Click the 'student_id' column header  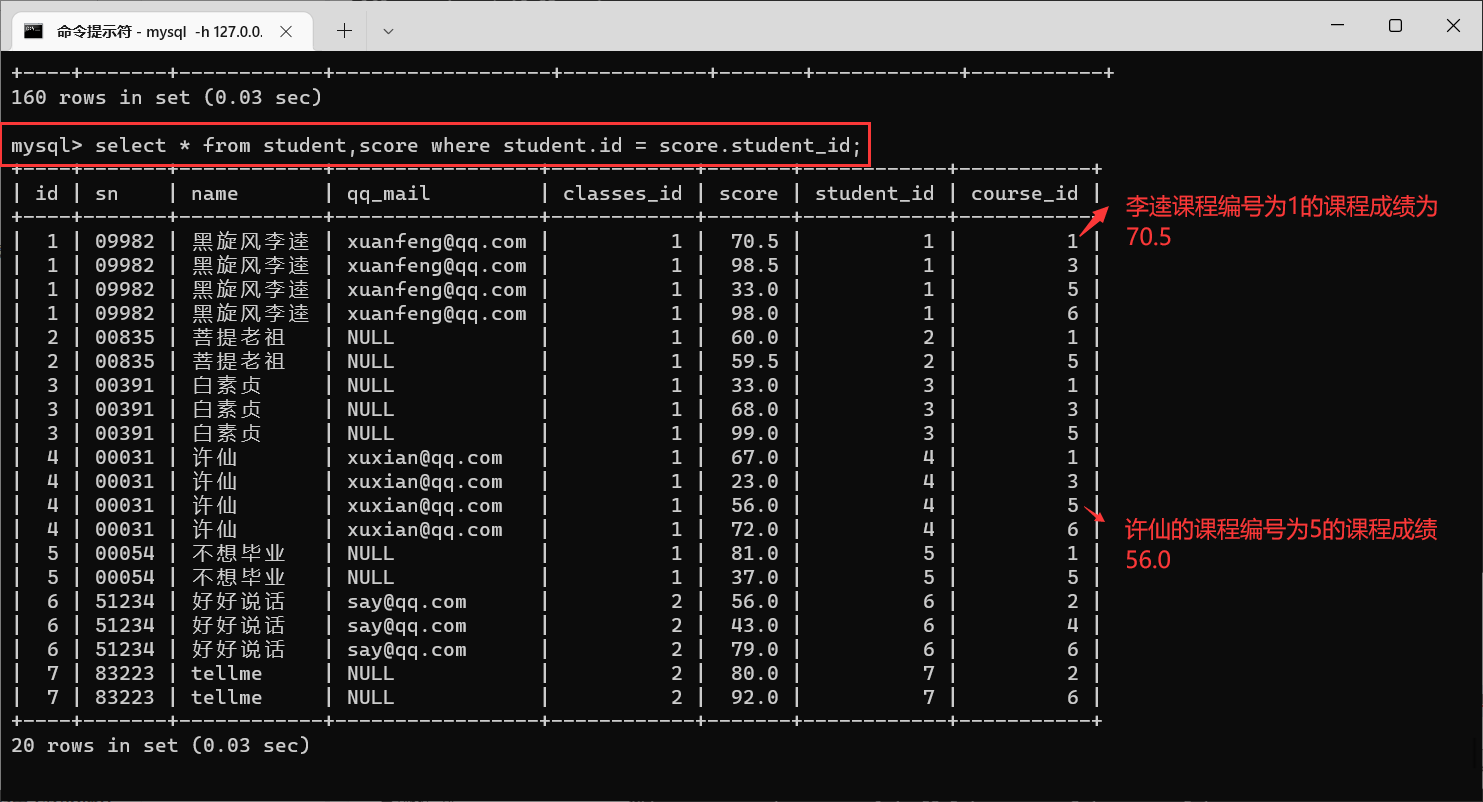(x=875, y=194)
